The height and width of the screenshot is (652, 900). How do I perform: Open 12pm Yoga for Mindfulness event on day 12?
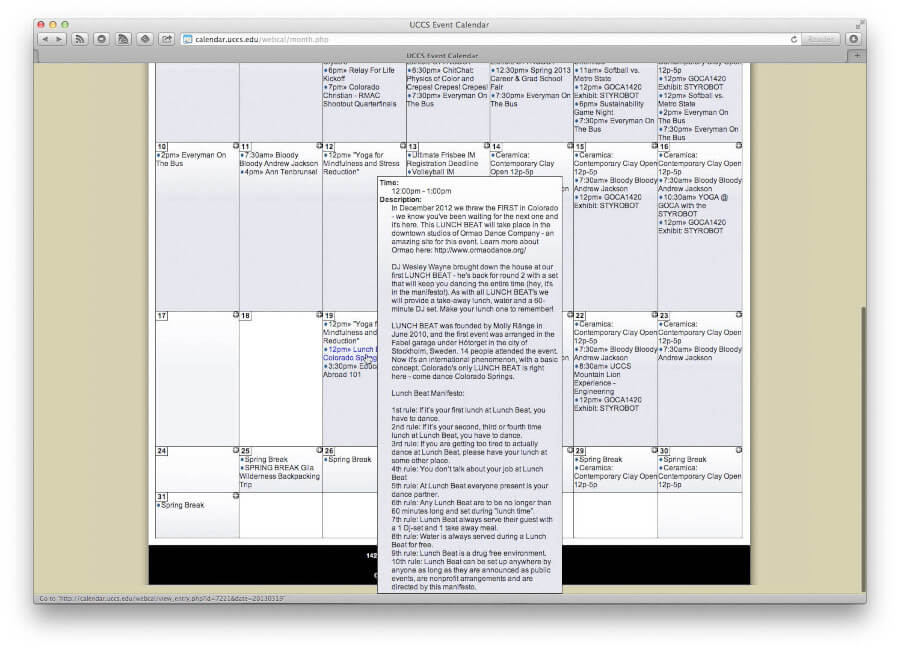[361, 164]
